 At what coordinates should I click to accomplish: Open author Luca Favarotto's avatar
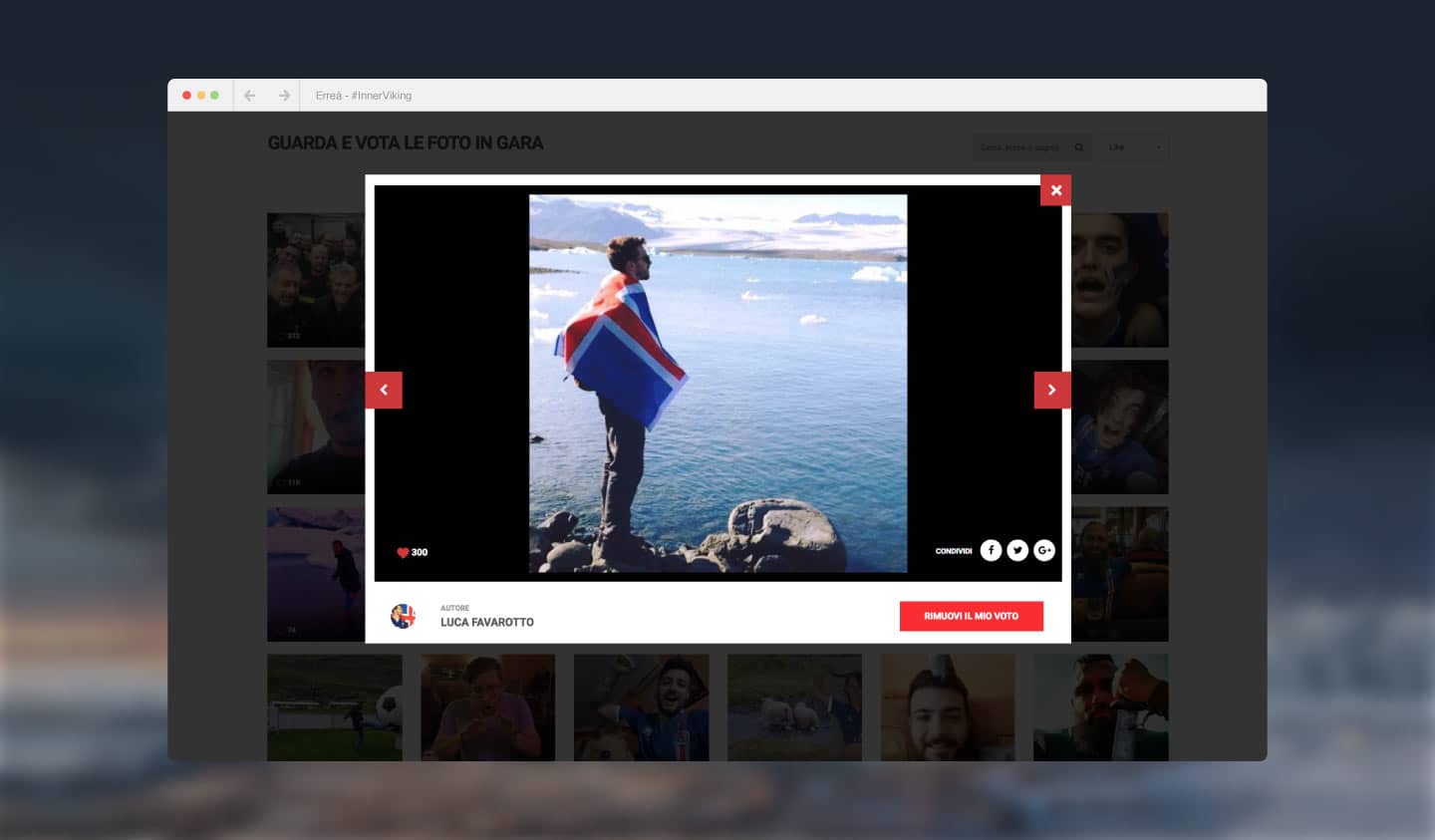point(403,616)
